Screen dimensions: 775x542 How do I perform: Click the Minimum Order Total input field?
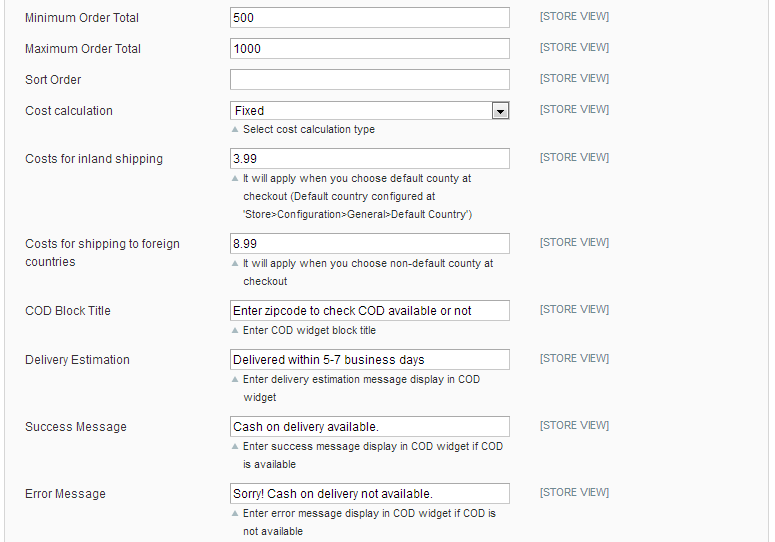[369, 18]
